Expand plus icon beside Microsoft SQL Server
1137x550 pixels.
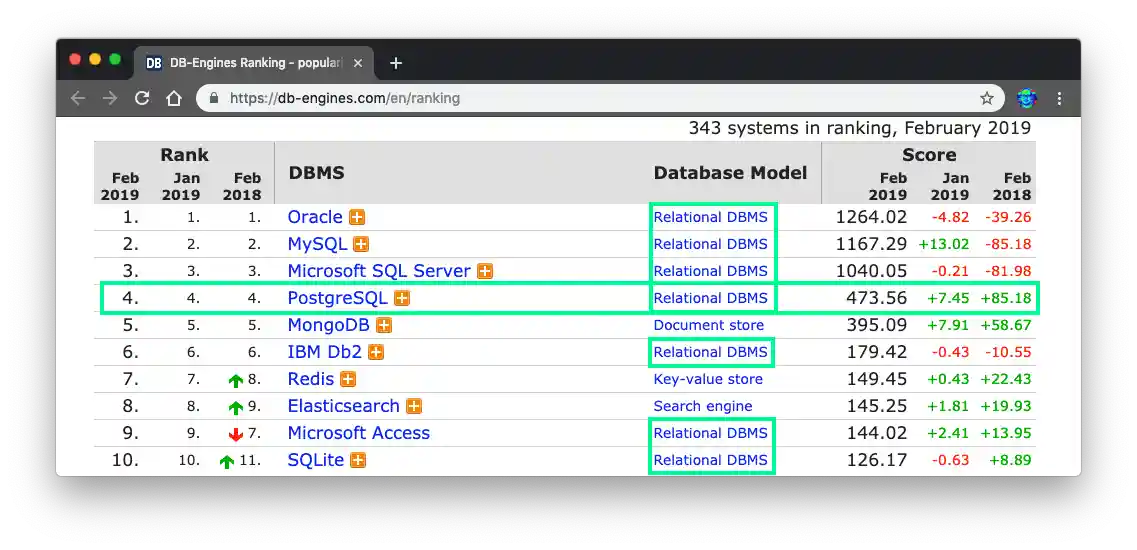click(x=485, y=271)
